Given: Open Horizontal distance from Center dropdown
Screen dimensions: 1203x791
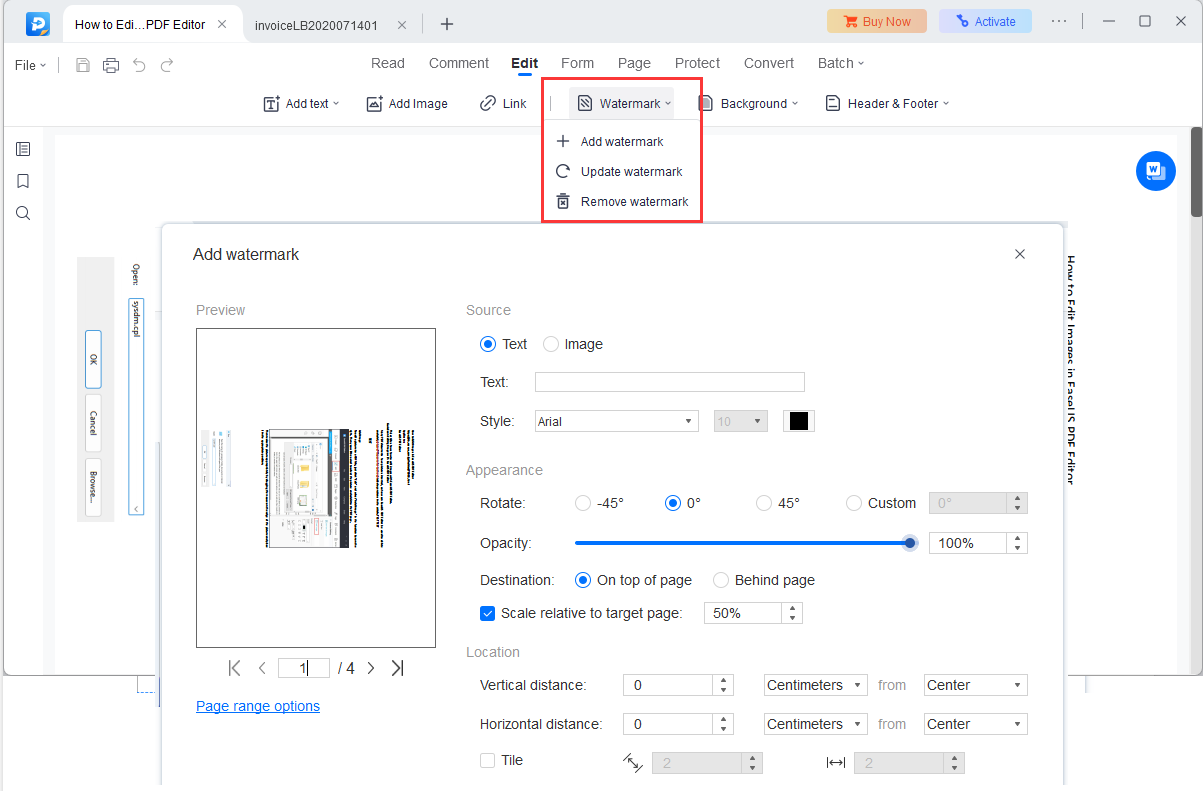Looking at the screenshot, I should coord(976,724).
